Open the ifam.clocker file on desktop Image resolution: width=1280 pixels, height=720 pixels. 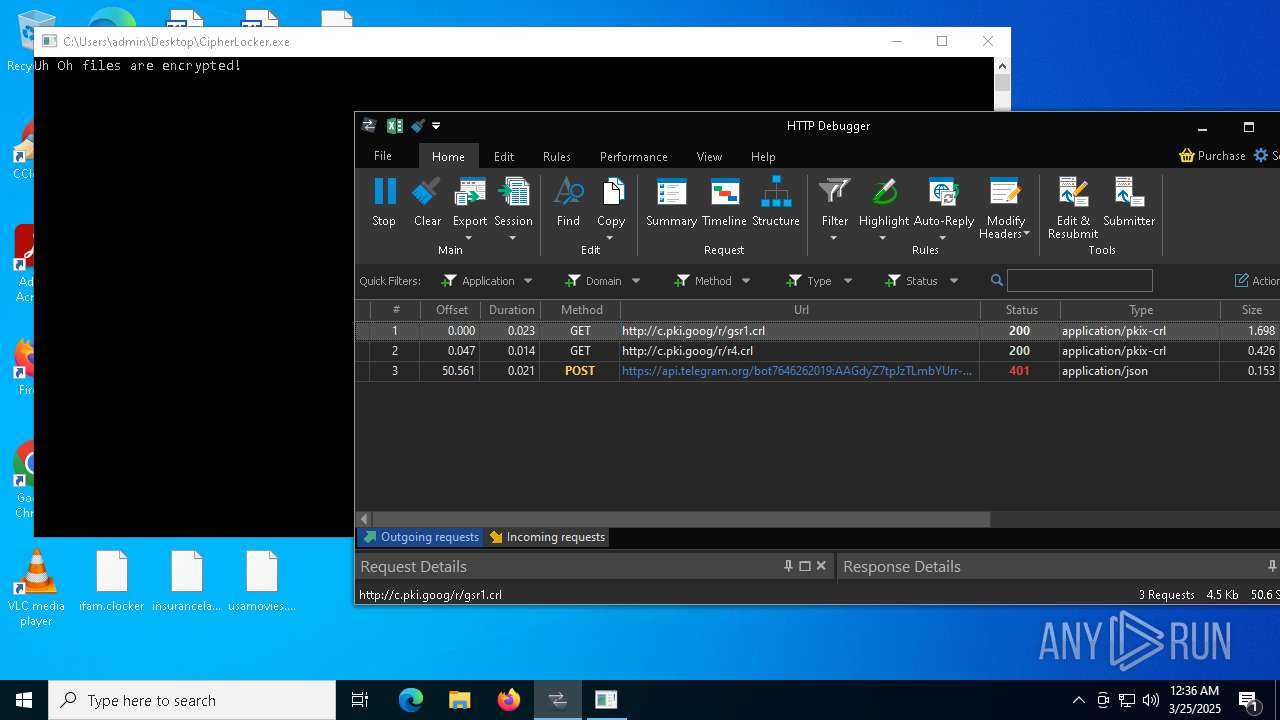click(112, 581)
